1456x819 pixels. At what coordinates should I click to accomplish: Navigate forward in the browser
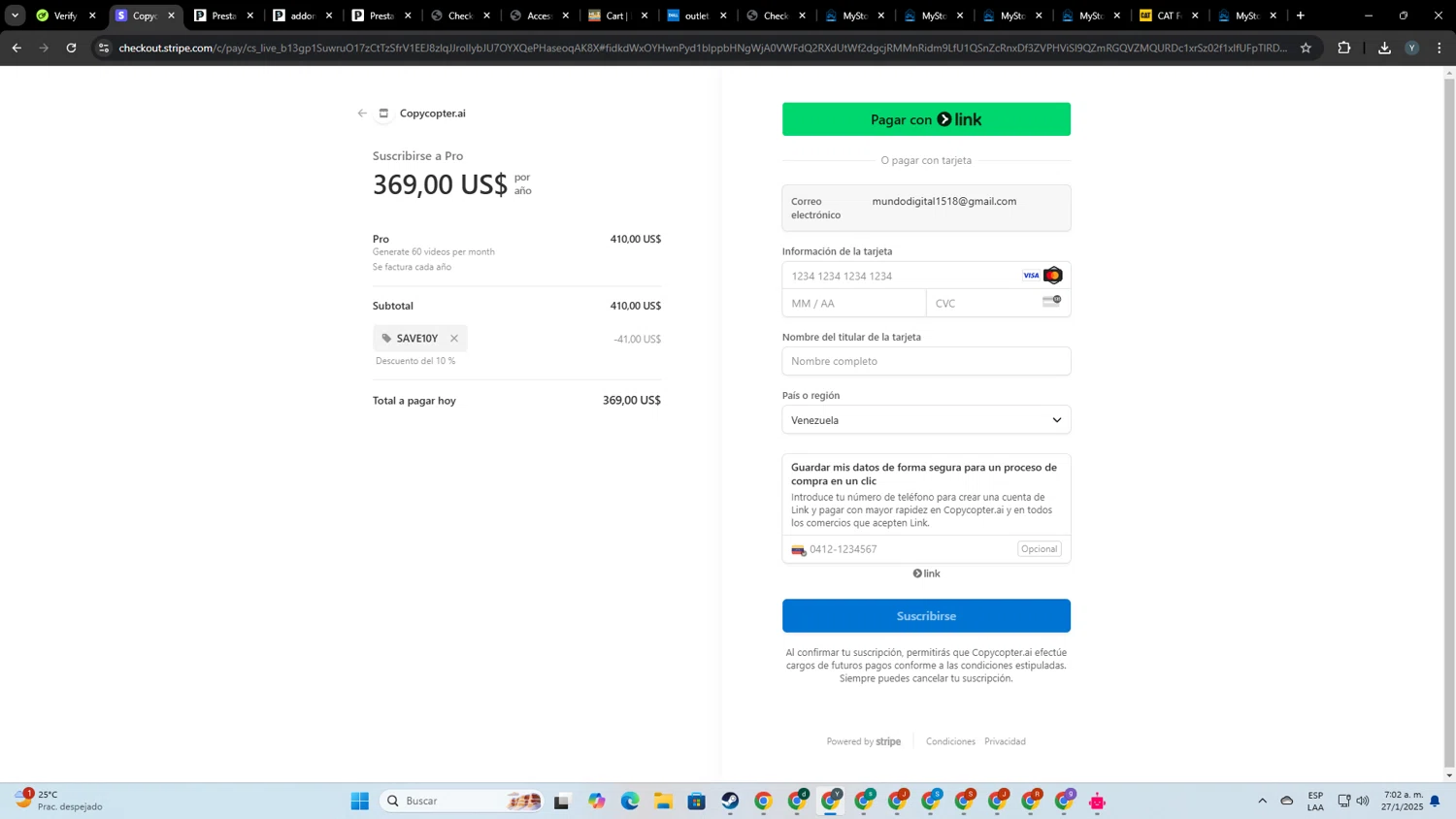[x=44, y=48]
